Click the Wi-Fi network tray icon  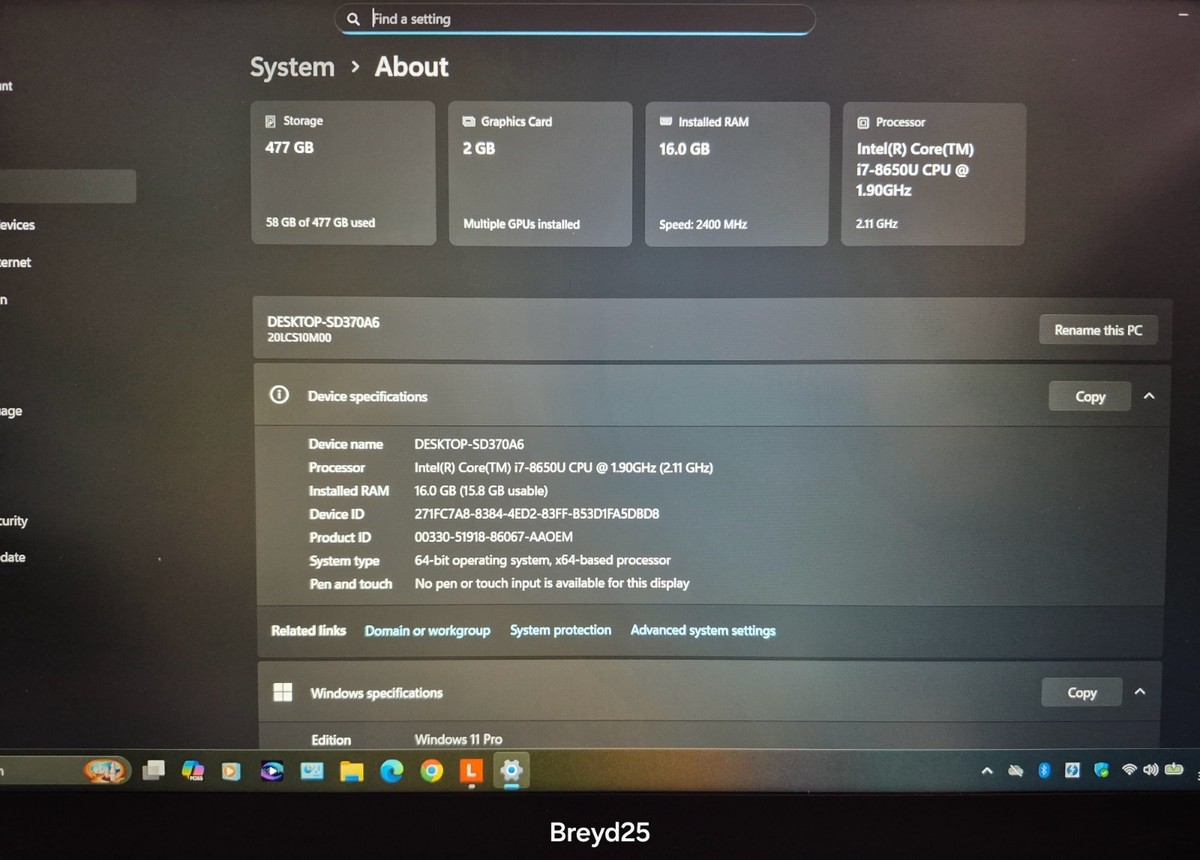(1129, 770)
